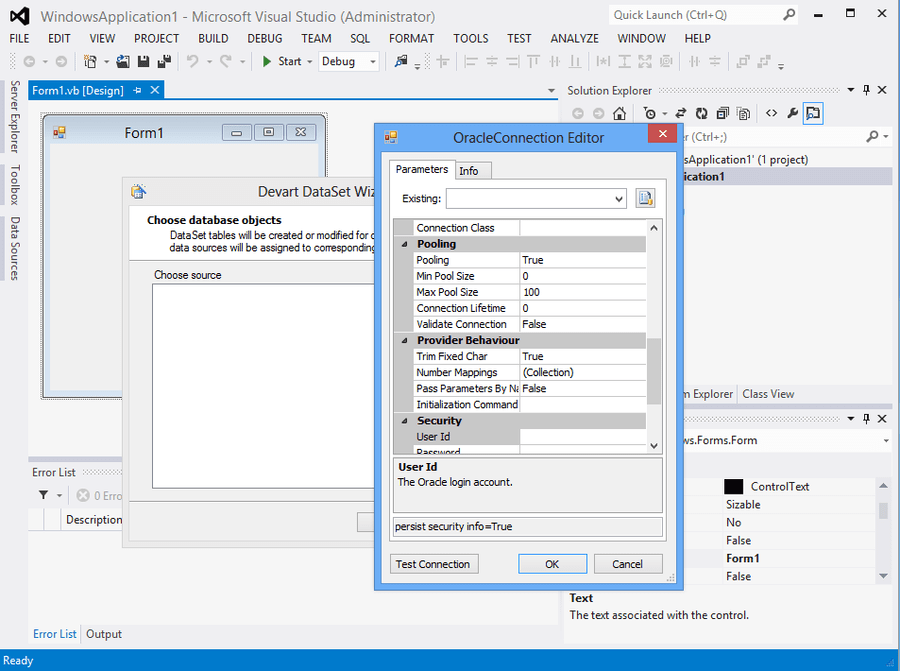This screenshot has width=900, height=671.
Task: Select the Sync with Active Document icon
Action: pos(681,114)
